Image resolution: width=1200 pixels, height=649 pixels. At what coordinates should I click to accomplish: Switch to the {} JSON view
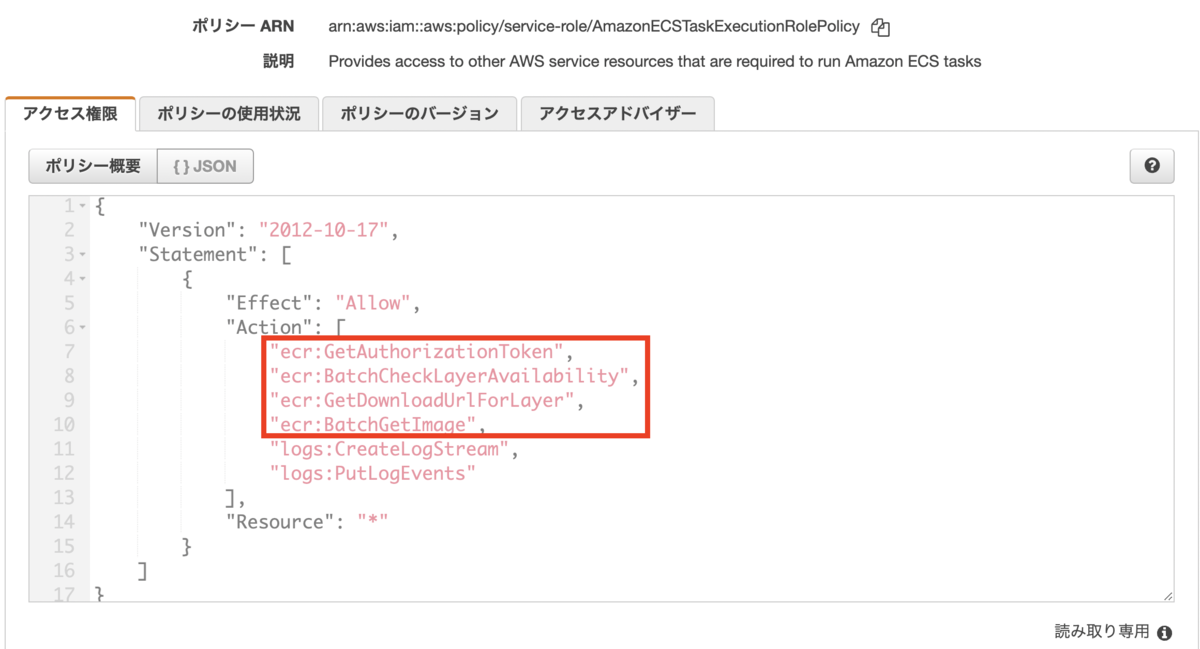coord(205,166)
